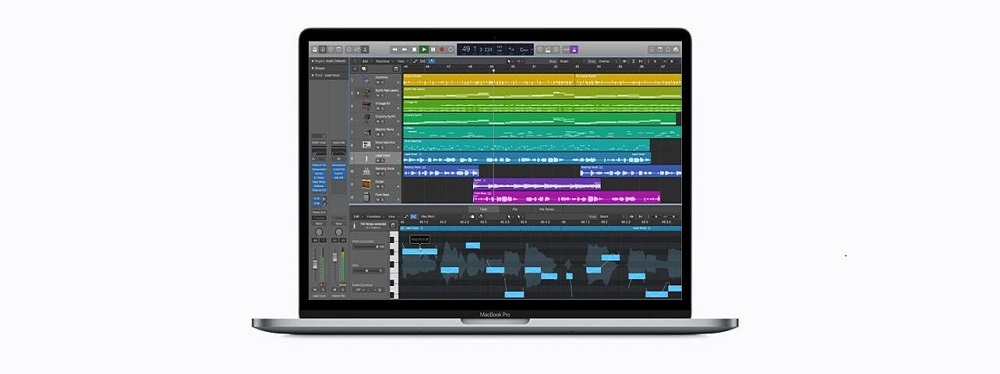Toggle the blue Flex button in editor
This screenshot has width=1000, height=374.
pos(413,216)
